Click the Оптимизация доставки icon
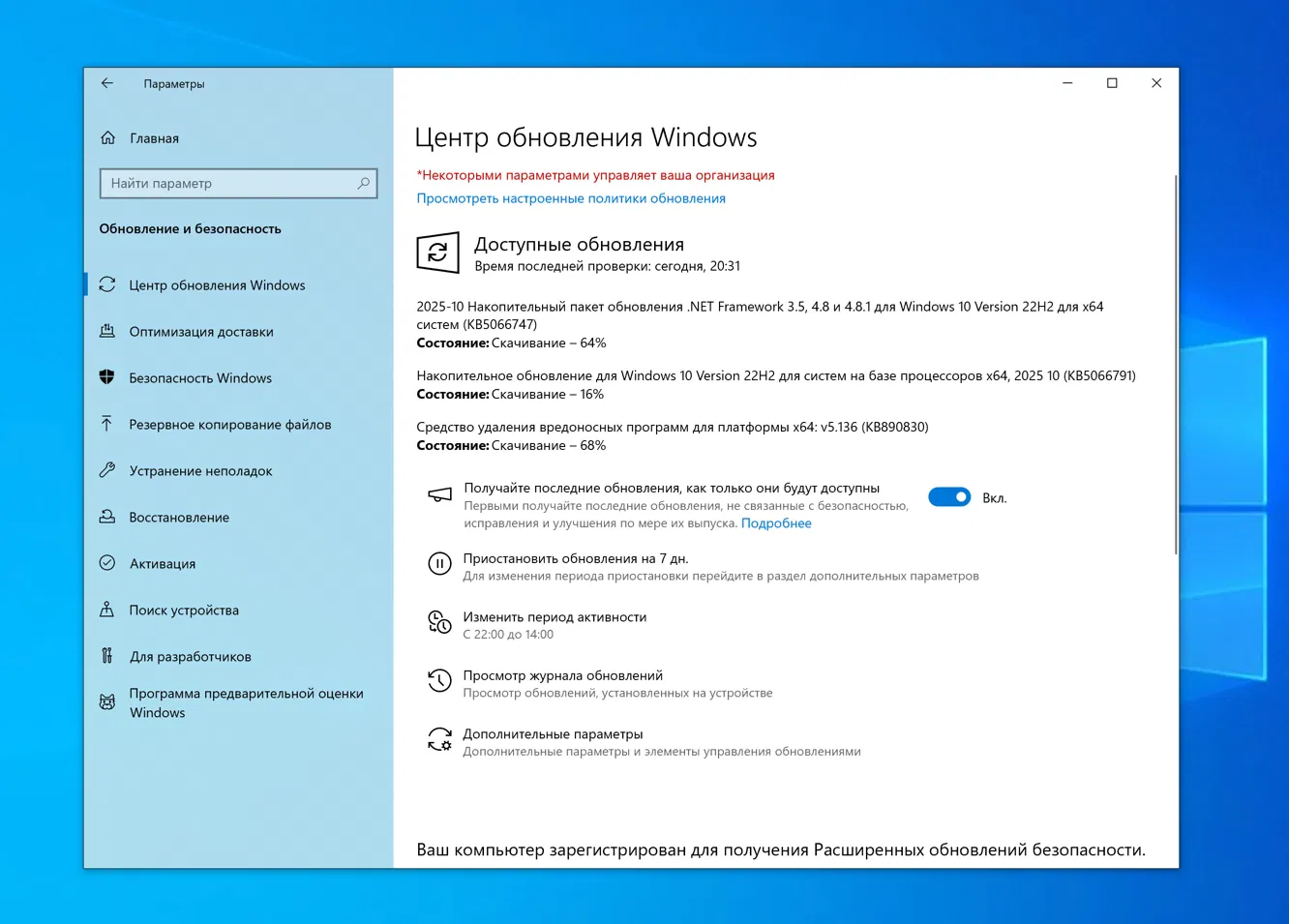This screenshot has height=924, width=1289. point(107,332)
